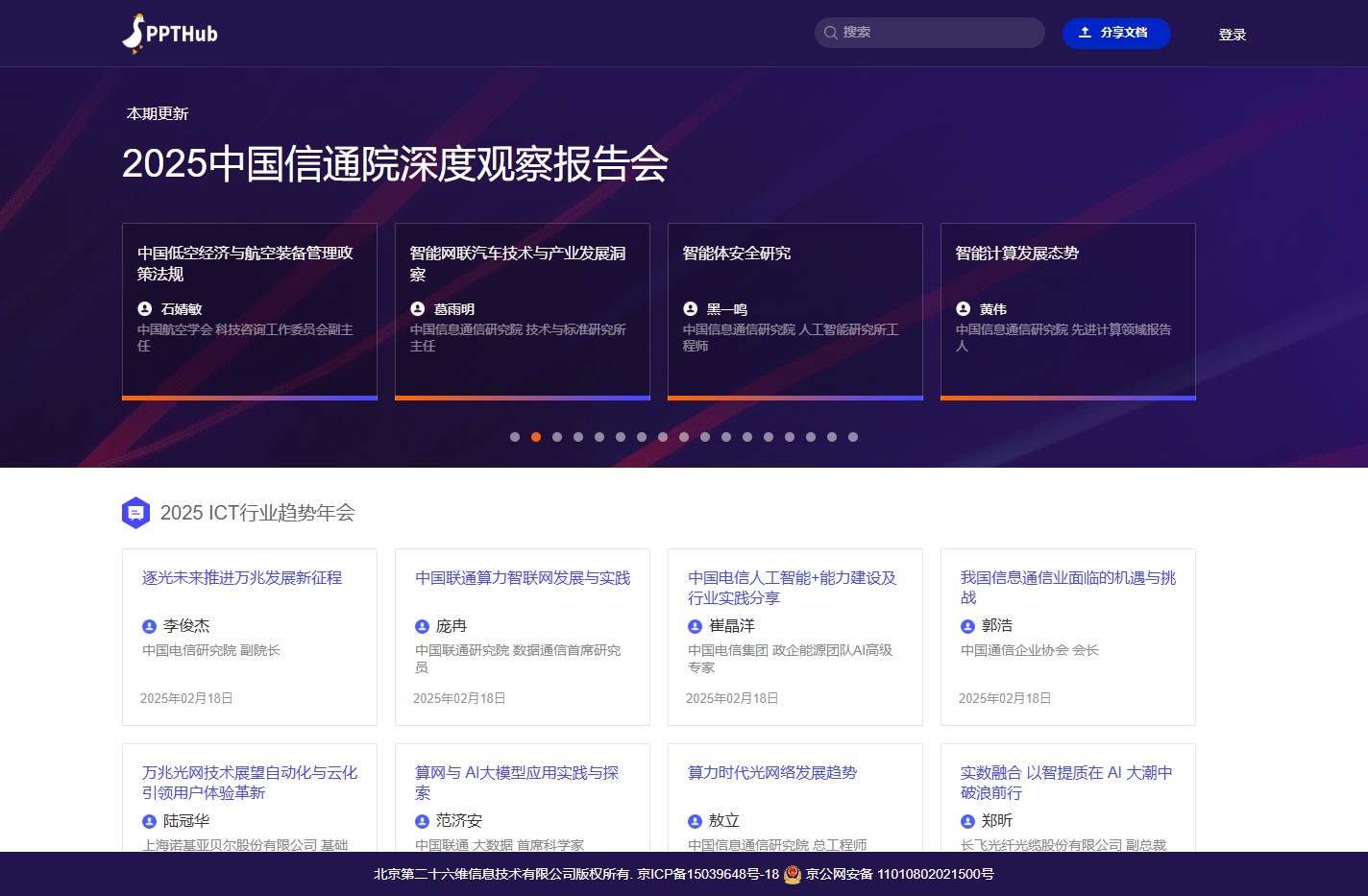1368x896 pixels.
Task: Open the 京公网安备 11010802021500号 footer link
Action: coord(900,874)
